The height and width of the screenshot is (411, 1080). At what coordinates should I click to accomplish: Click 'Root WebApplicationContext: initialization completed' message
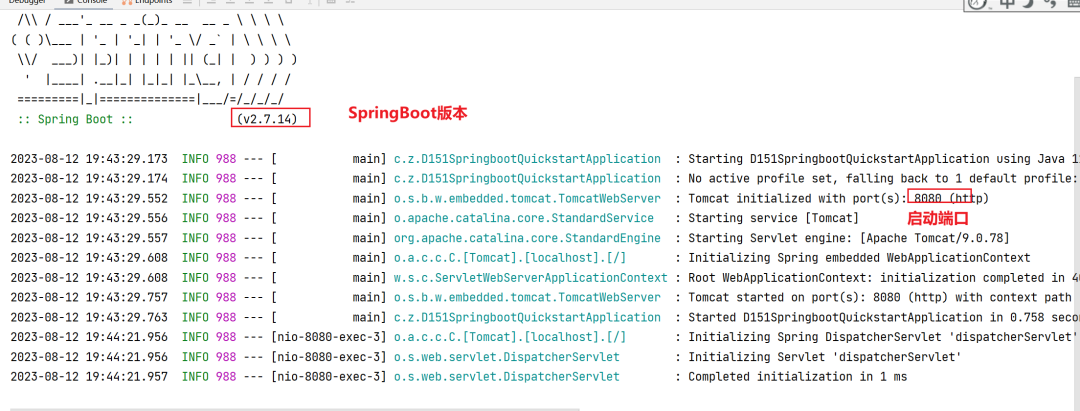[x=884, y=278]
